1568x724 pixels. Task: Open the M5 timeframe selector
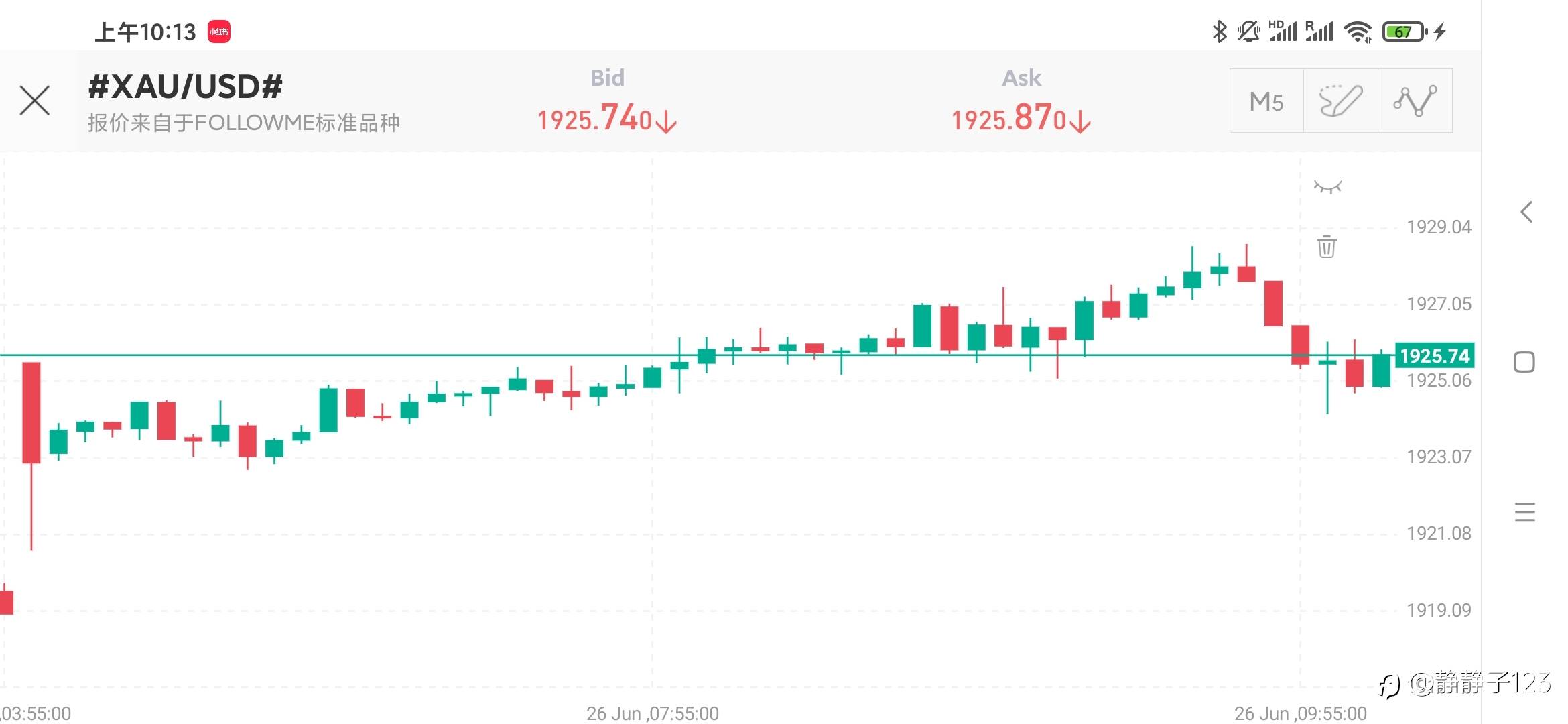[x=1266, y=101]
